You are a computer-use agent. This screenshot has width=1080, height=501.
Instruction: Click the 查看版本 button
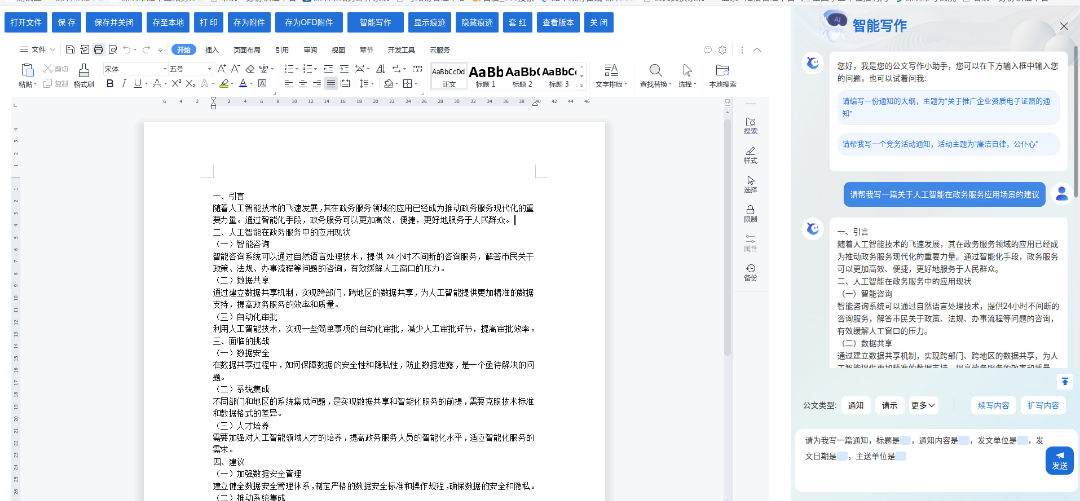558,22
